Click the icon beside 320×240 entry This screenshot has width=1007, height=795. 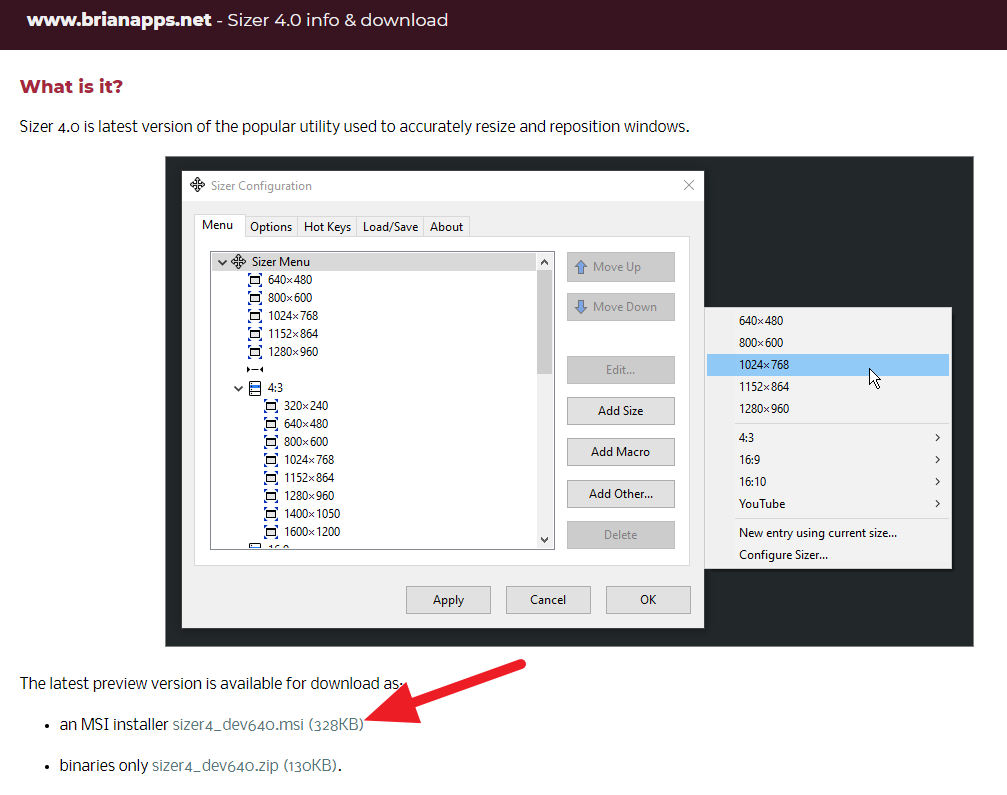click(271, 406)
